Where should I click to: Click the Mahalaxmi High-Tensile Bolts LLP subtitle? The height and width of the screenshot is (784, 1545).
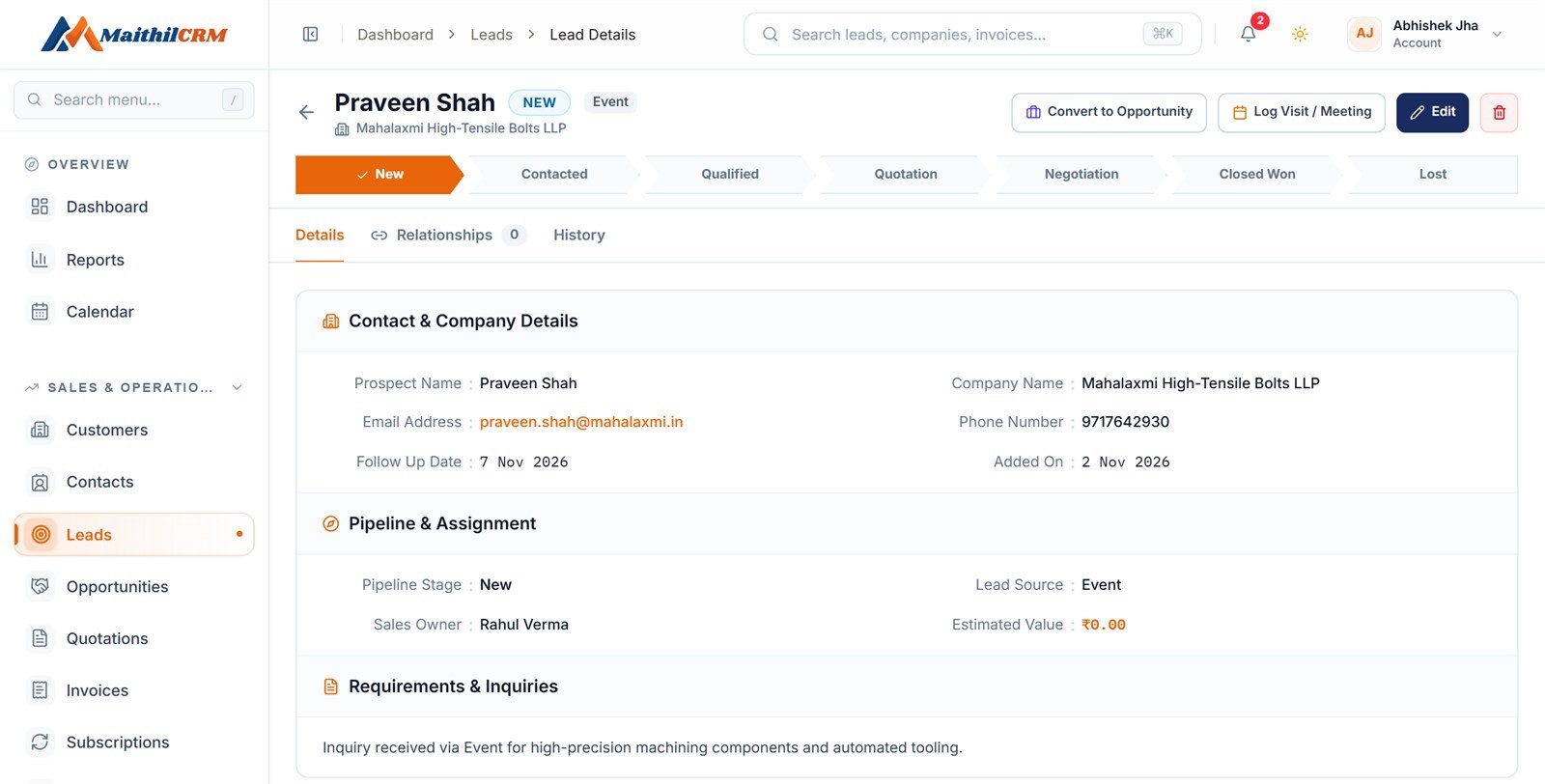(x=461, y=128)
